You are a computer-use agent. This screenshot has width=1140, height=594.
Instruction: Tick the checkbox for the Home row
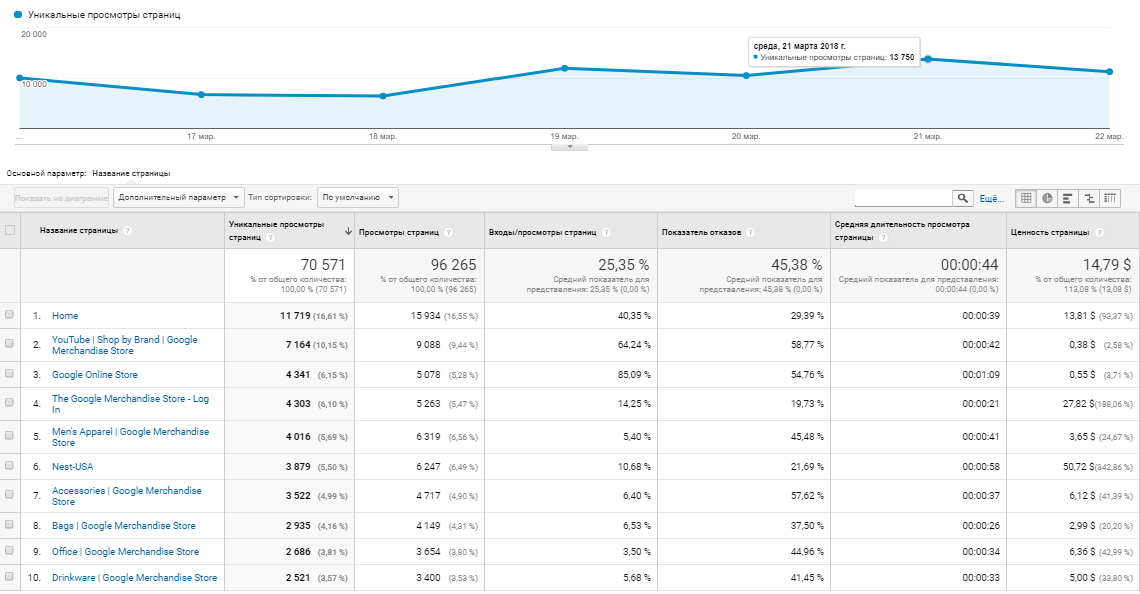point(10,315)
